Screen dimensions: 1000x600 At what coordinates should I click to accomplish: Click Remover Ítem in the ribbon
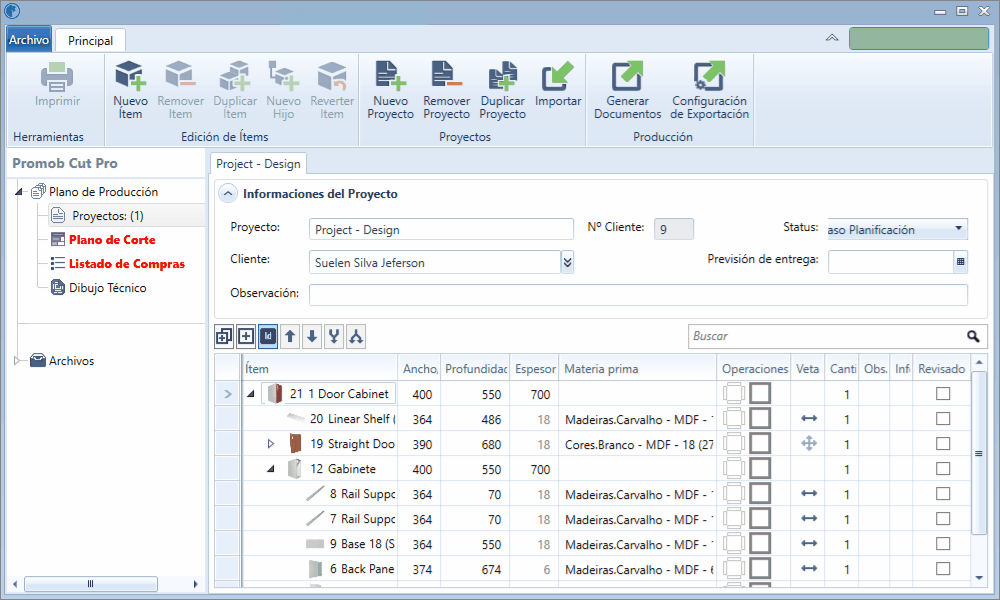pos(180,90)
